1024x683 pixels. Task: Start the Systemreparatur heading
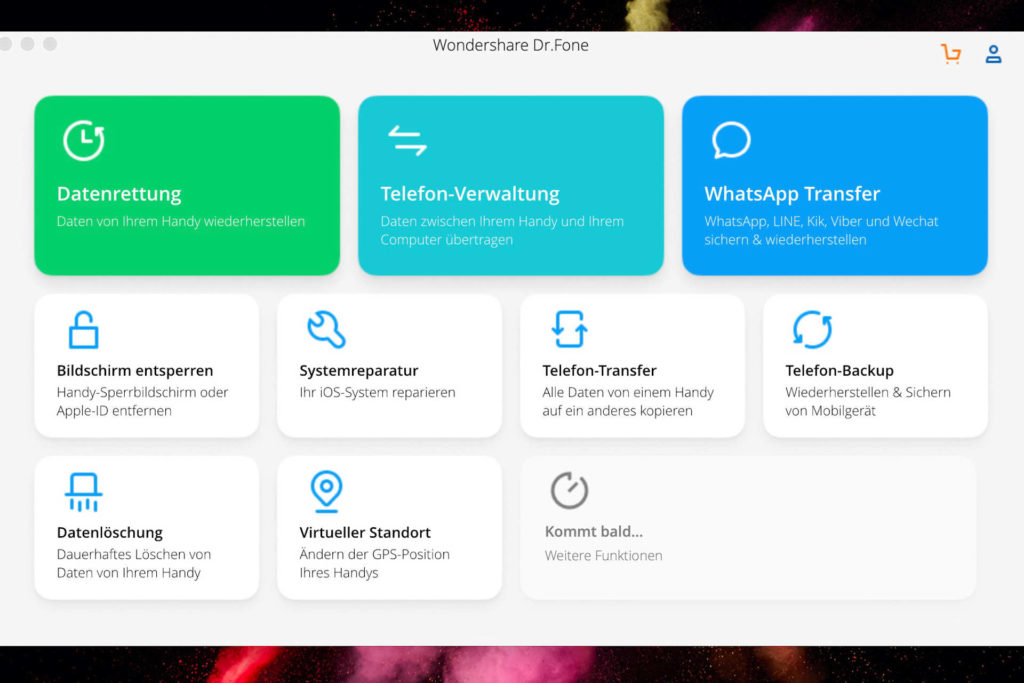[359, 370]
